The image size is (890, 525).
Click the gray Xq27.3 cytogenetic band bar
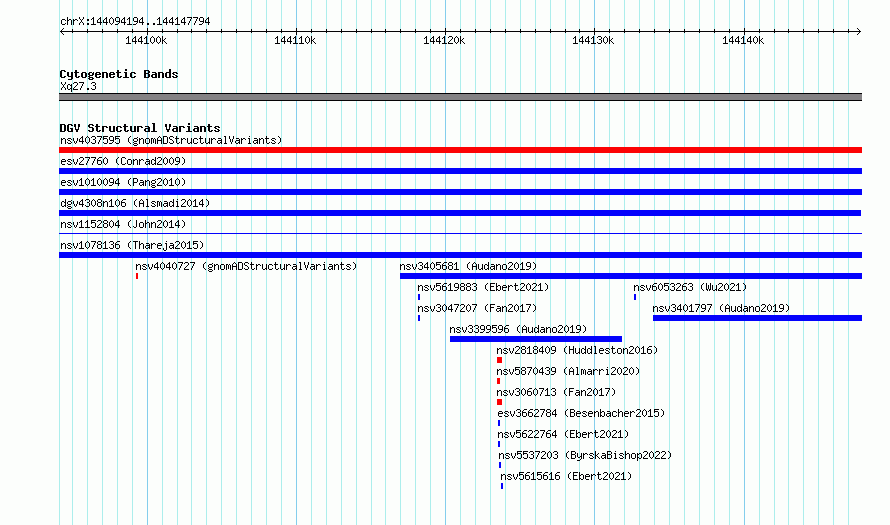[x=460, y=97]
